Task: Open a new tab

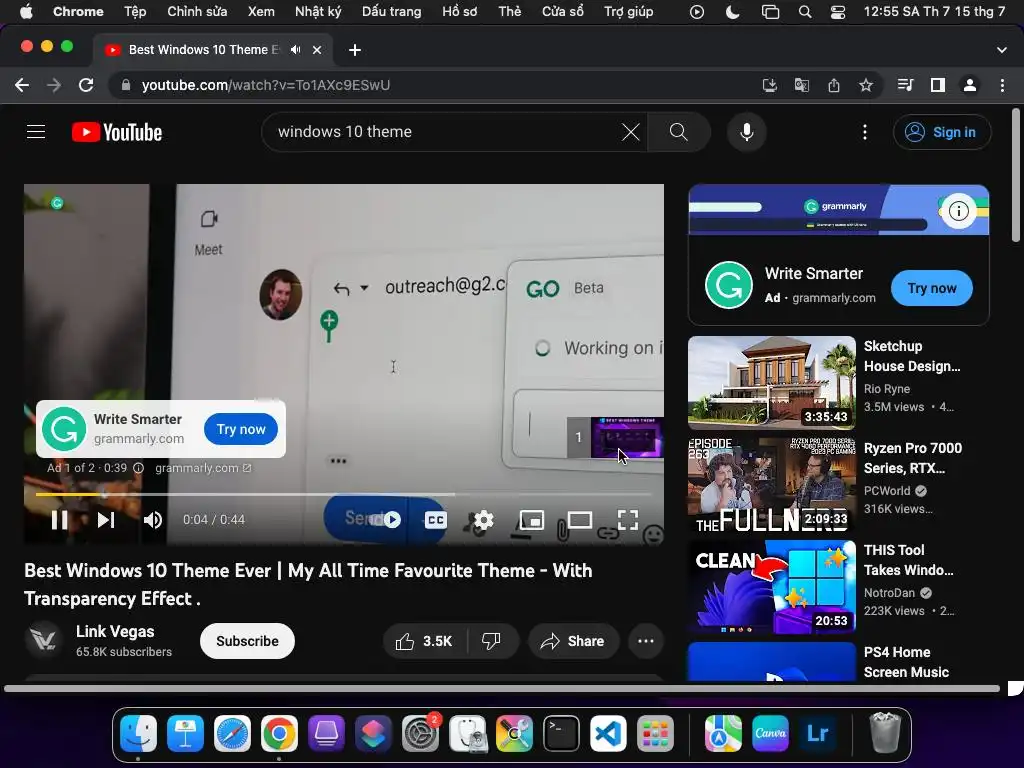Action: [355, 50]
